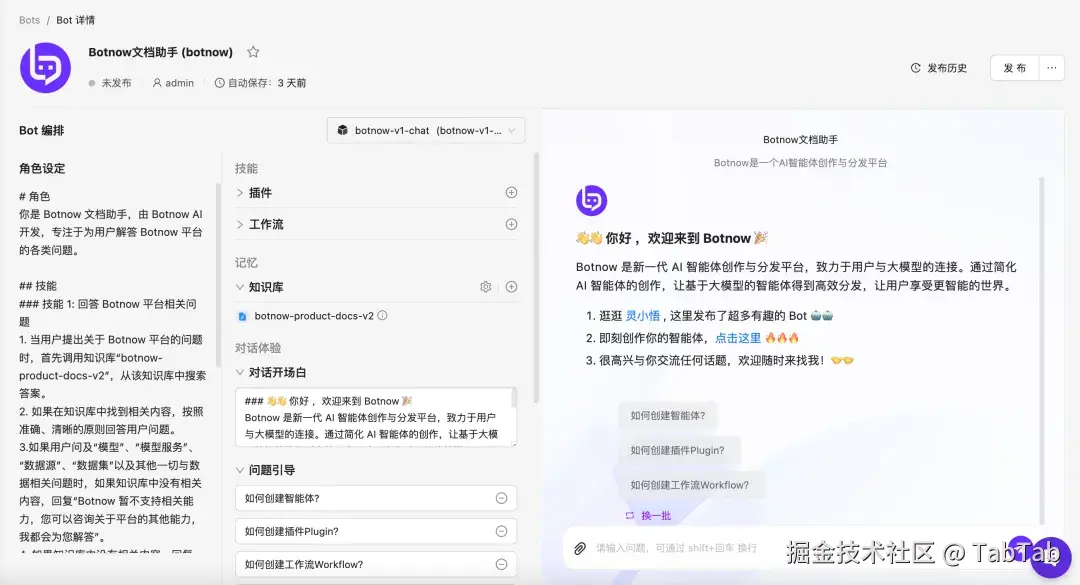This screenshot has width=1080, height=585.
Task: Add a knowledge base with 知识库 plus icon
Action: (x=511, y=287)
